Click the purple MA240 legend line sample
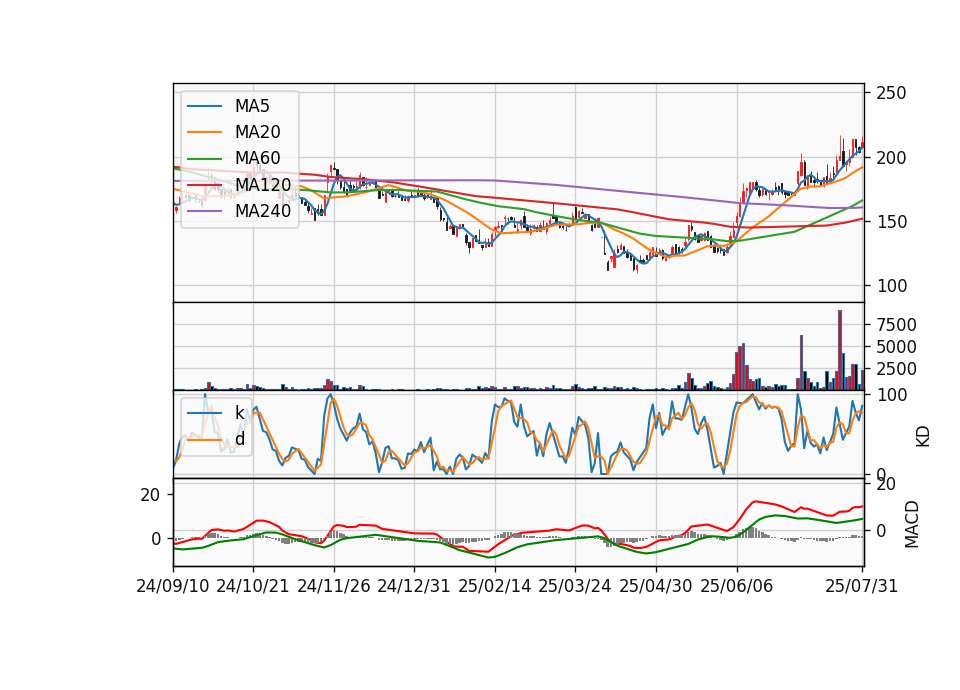This screenshot has height=690, width=960. click(x=204, y=211)
